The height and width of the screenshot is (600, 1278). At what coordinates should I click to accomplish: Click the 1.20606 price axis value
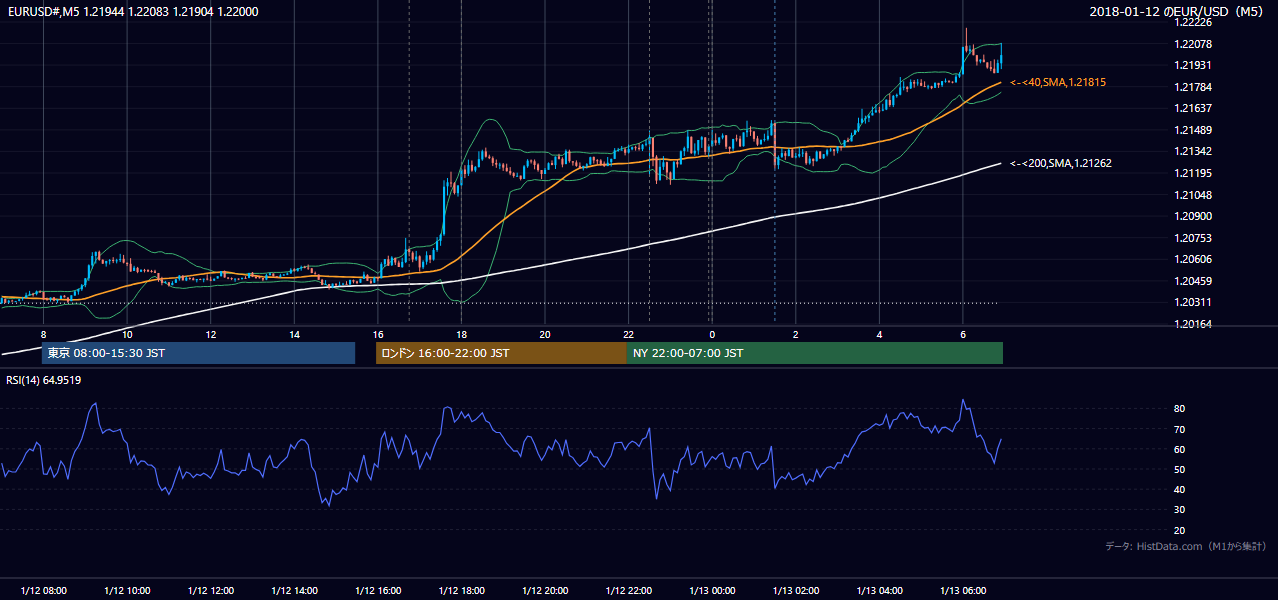coord(1193,259)
